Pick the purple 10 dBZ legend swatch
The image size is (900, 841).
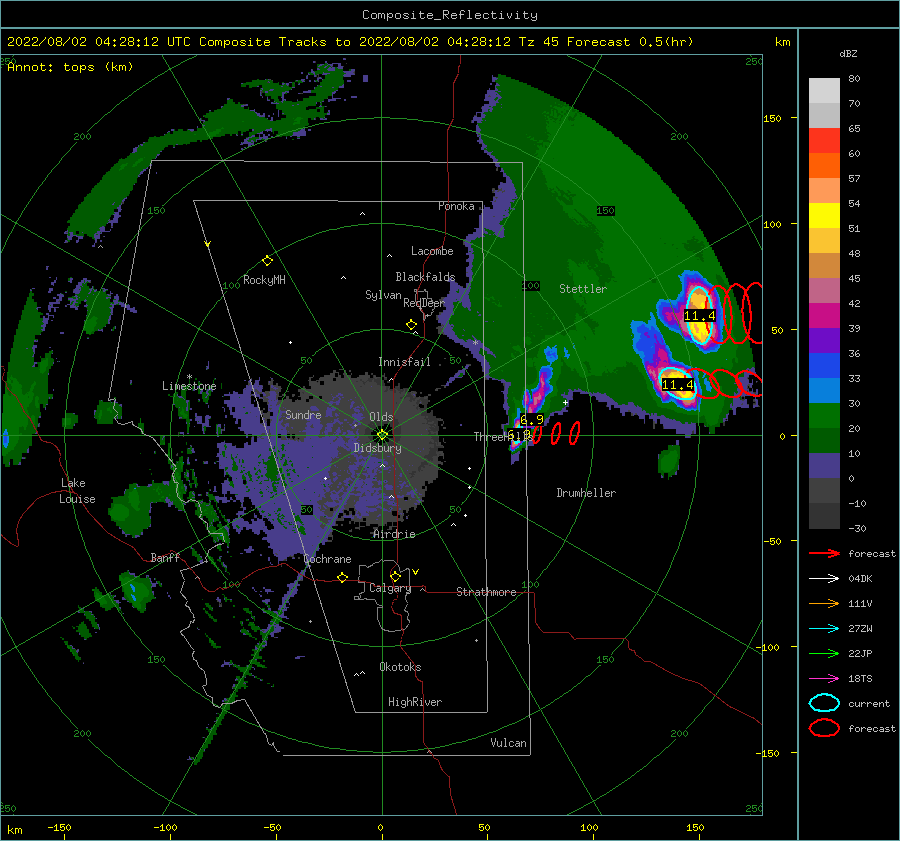pyautogui.click(x=824, y=465)
